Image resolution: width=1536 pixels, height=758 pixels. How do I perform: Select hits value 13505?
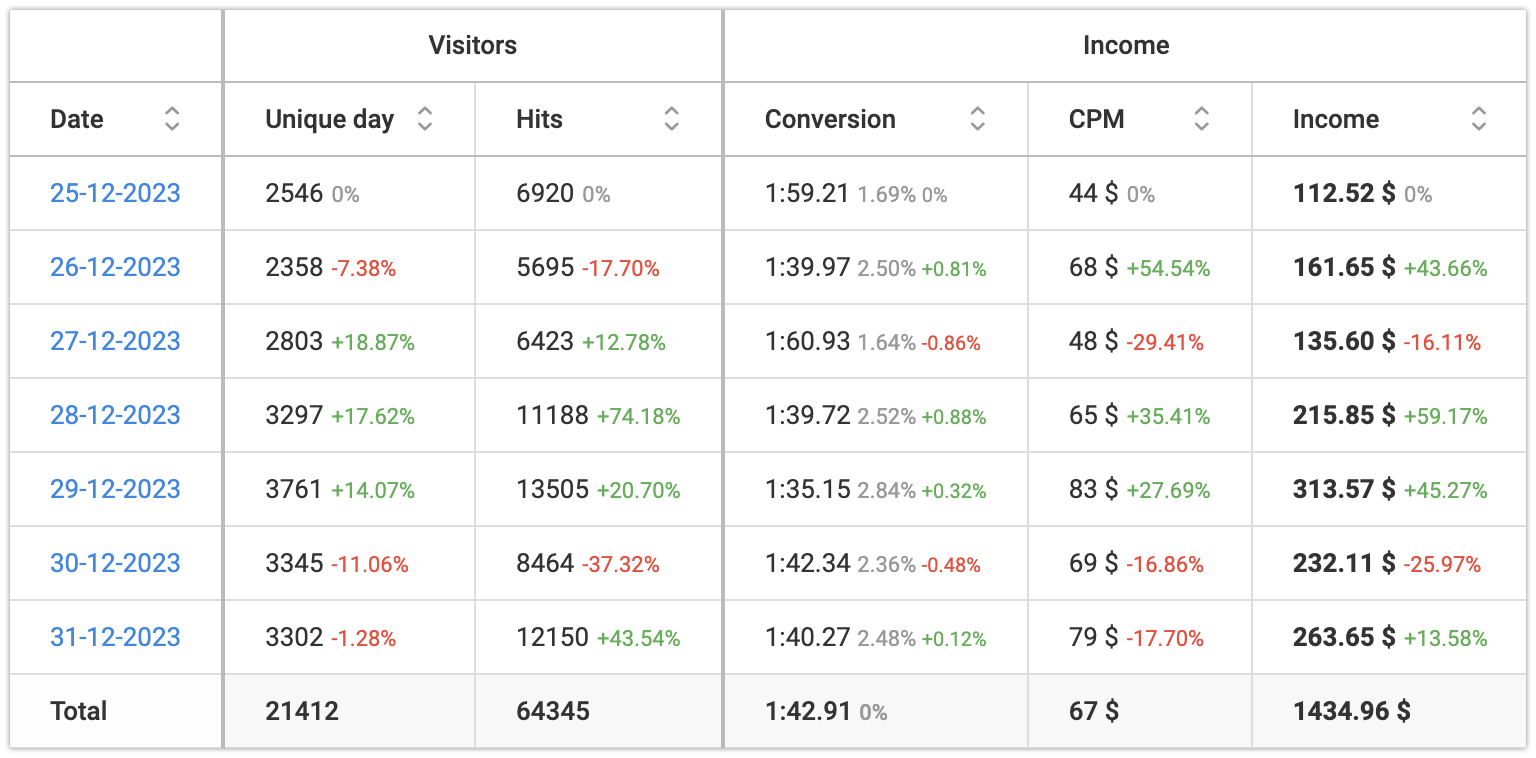point(553,489)
